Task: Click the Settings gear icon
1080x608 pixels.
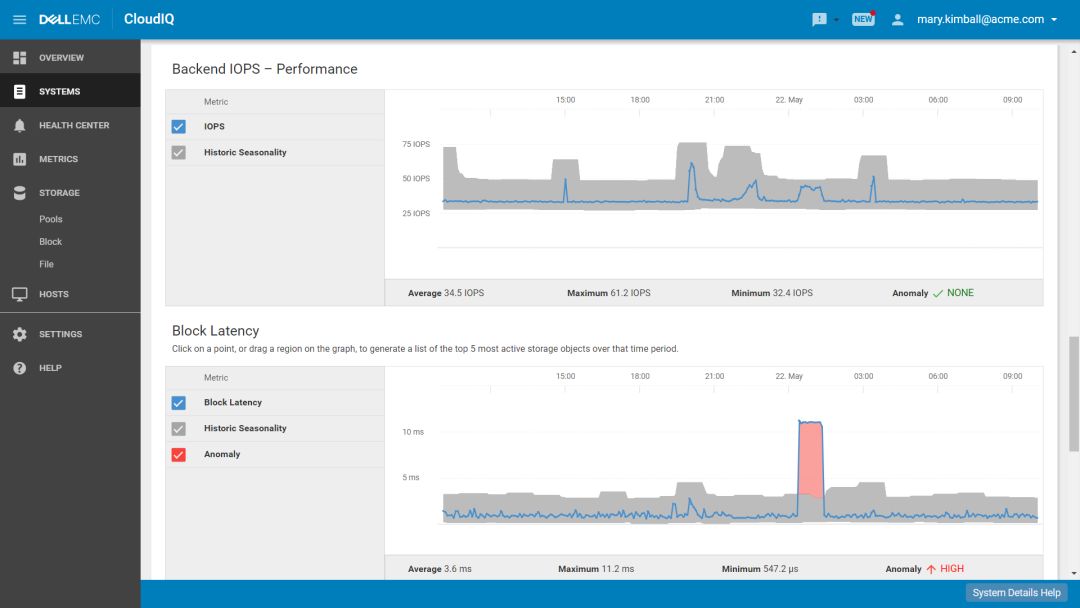Action: tap(19, 334)
